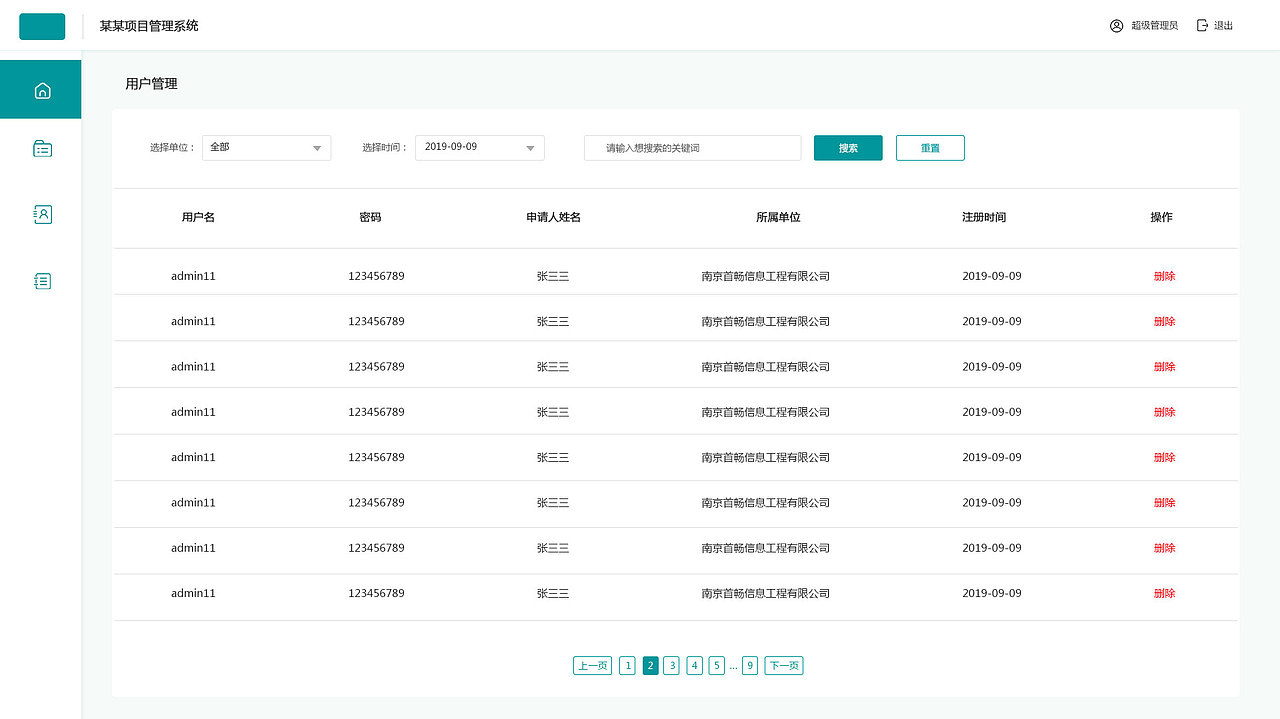This screenshot has height=719, width=1280.
Task: Select the document list icon in the sidebar
Action: [41, 281]
